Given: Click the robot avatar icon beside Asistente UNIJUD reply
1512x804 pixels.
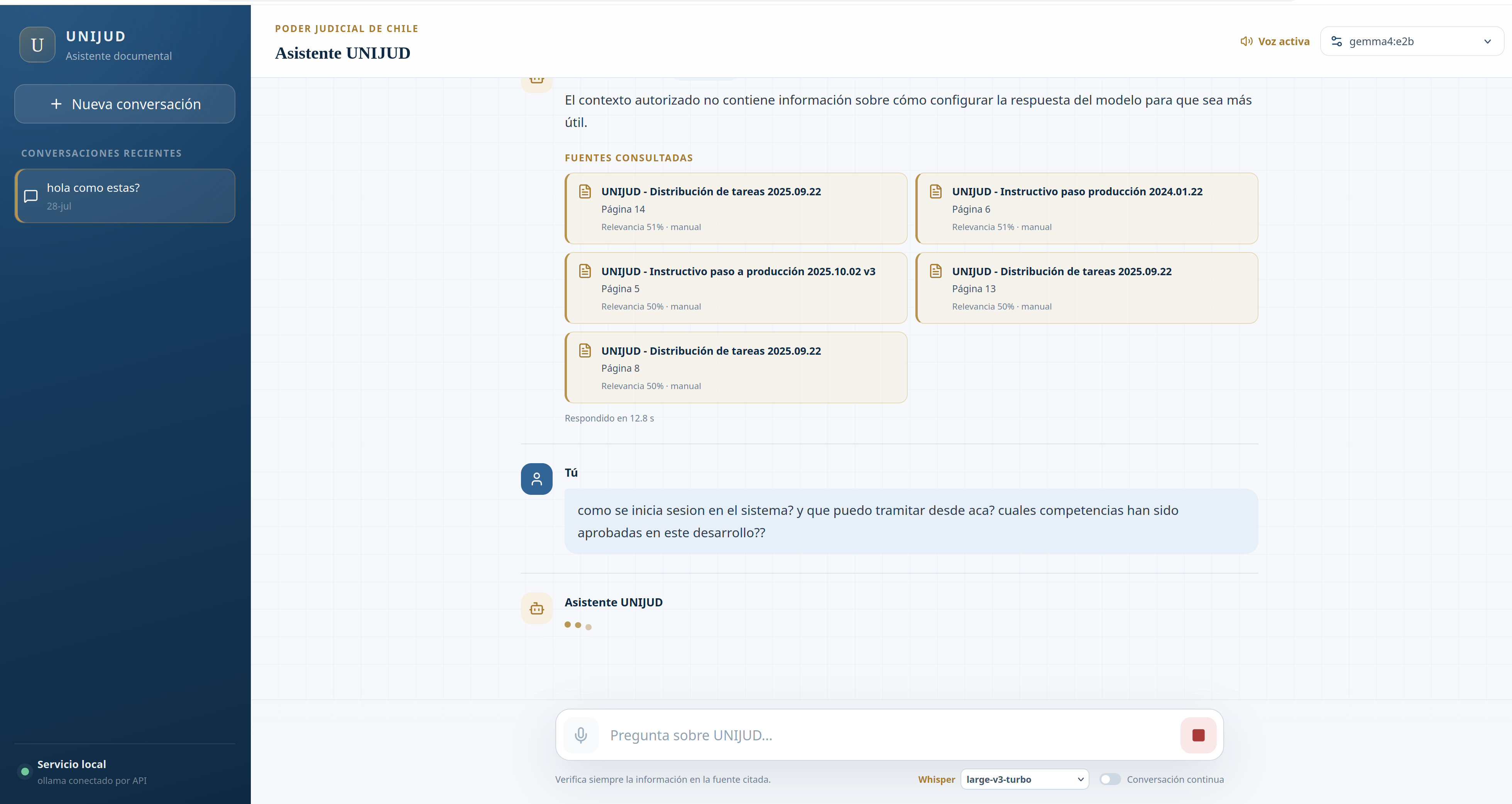Looking at the screenshot, I should pyautogui.click(x=536, y=608).
